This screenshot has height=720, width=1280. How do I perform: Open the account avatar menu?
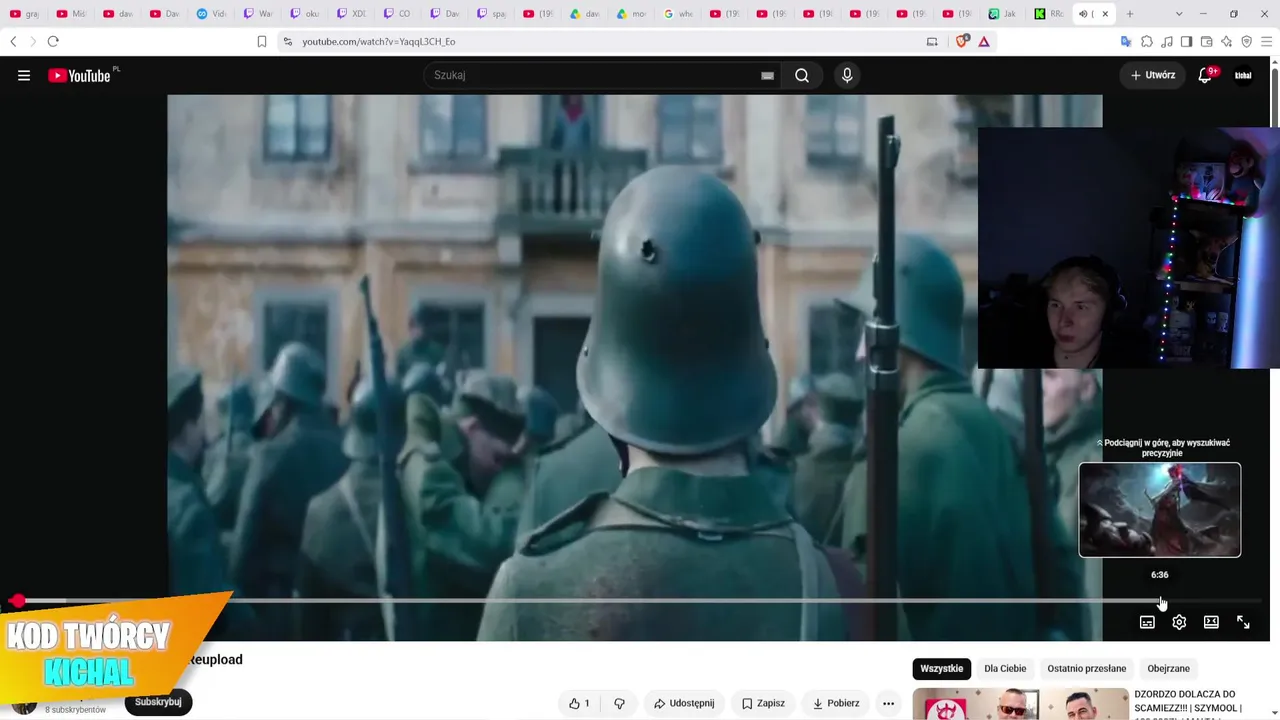click(1243, 75)
